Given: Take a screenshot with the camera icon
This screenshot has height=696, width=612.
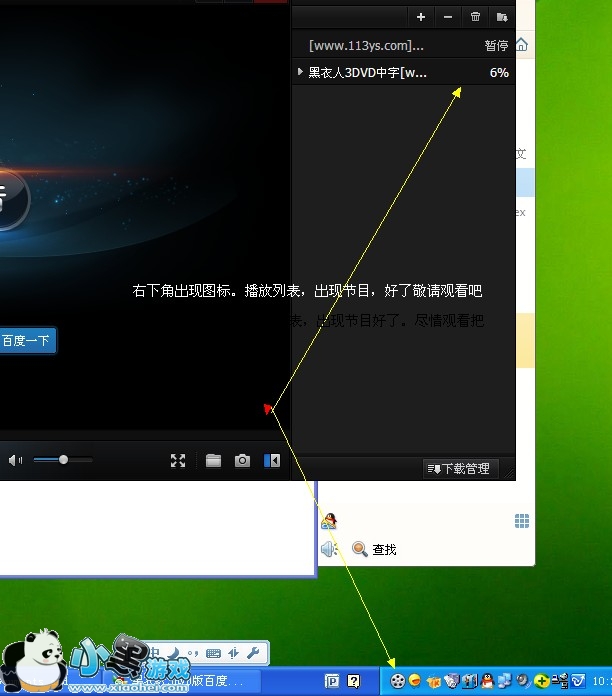Looking at the screenshot, I should (x=242, y=460).
